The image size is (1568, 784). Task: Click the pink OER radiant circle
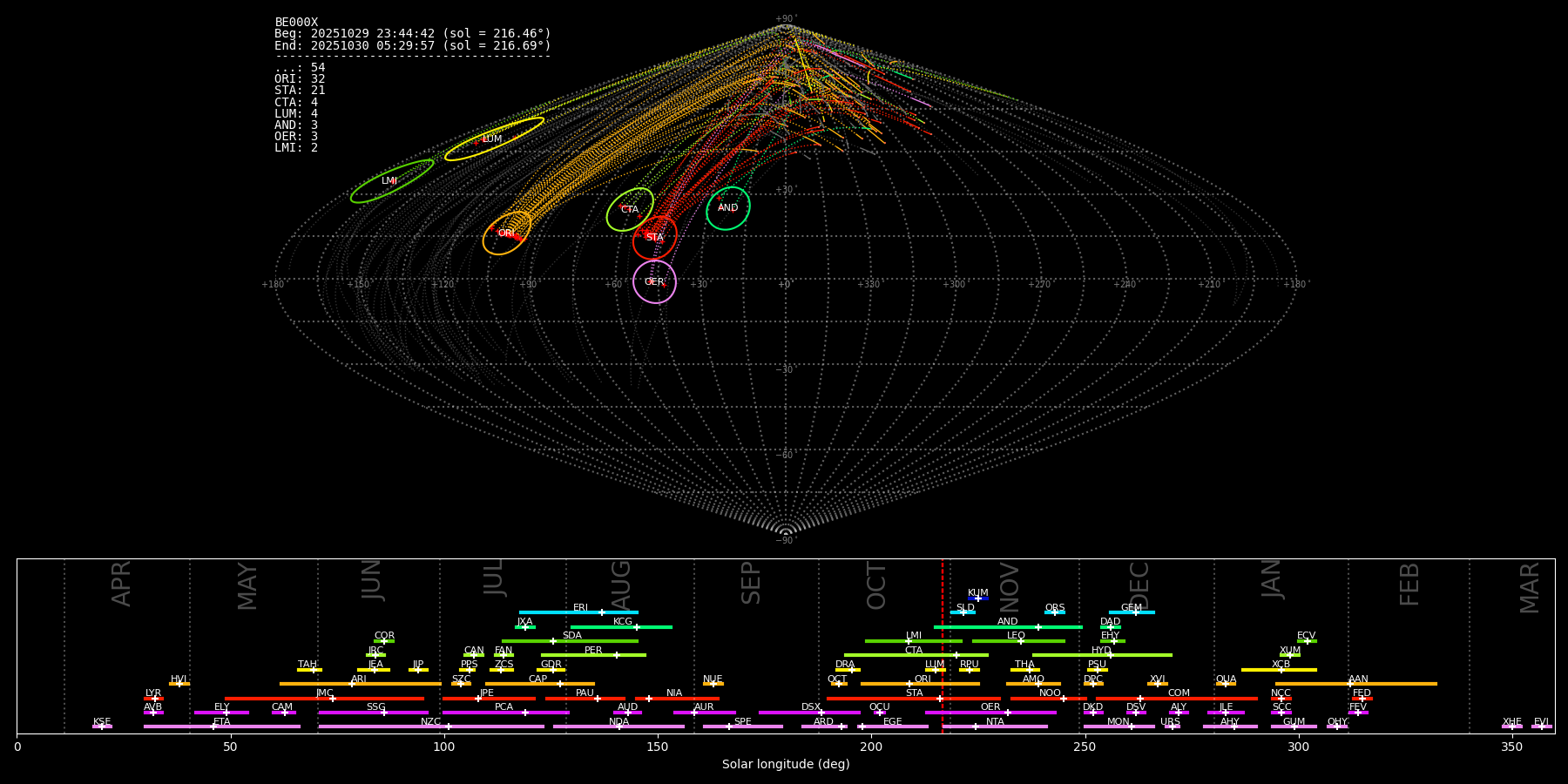[x=654, y=282]
